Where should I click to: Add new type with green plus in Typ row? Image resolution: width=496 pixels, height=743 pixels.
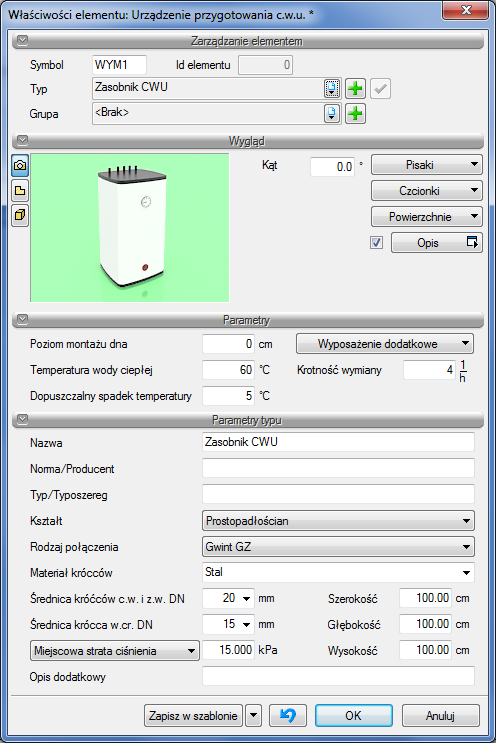pyautogui.click(x=355, y=89)
